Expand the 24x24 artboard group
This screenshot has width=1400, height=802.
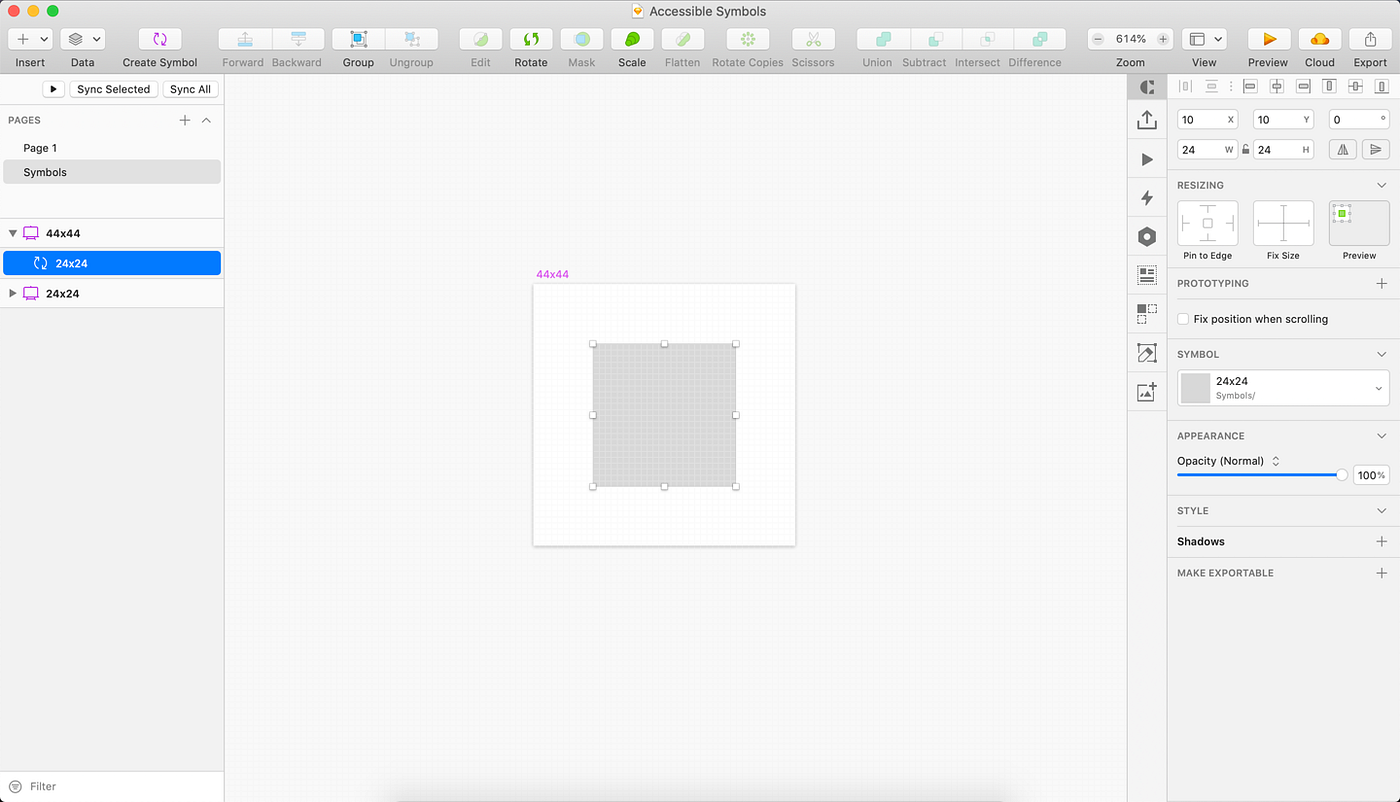[x=14, y=292]
